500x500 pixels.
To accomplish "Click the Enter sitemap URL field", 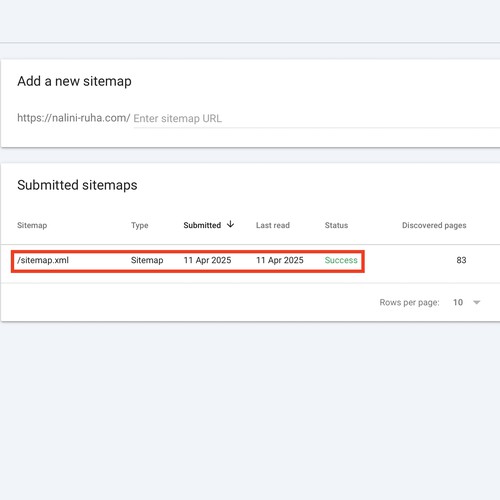I will [316, 118].
